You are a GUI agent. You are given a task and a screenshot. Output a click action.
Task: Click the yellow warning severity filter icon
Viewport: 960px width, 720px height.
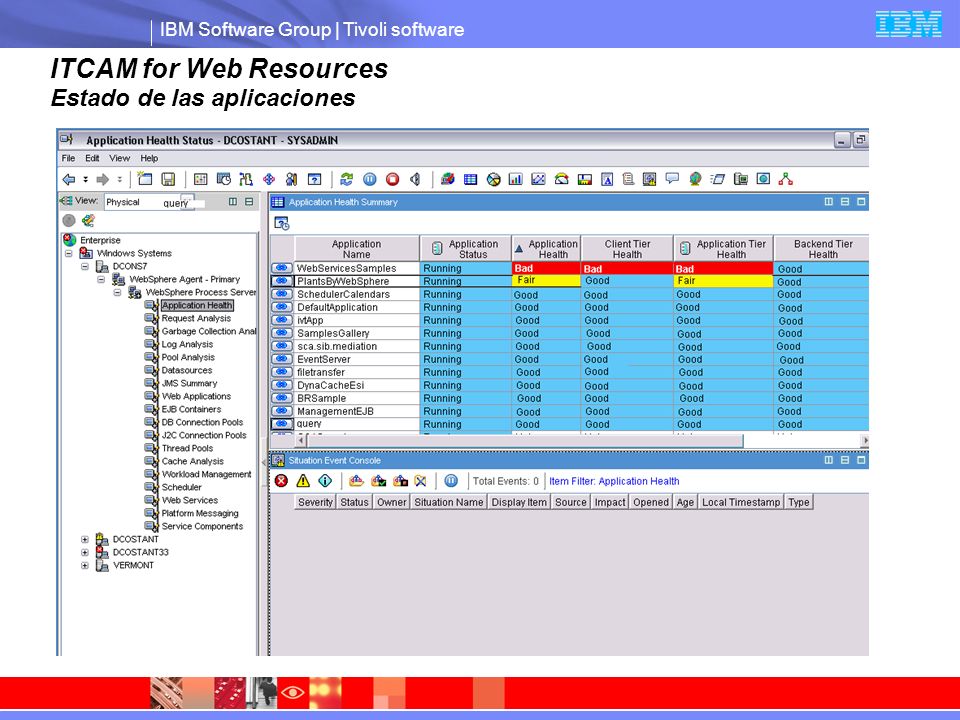303,481
